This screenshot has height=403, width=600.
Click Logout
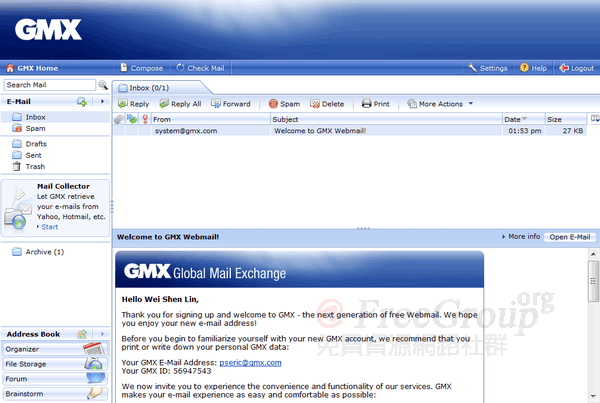(x=576, y=68)
